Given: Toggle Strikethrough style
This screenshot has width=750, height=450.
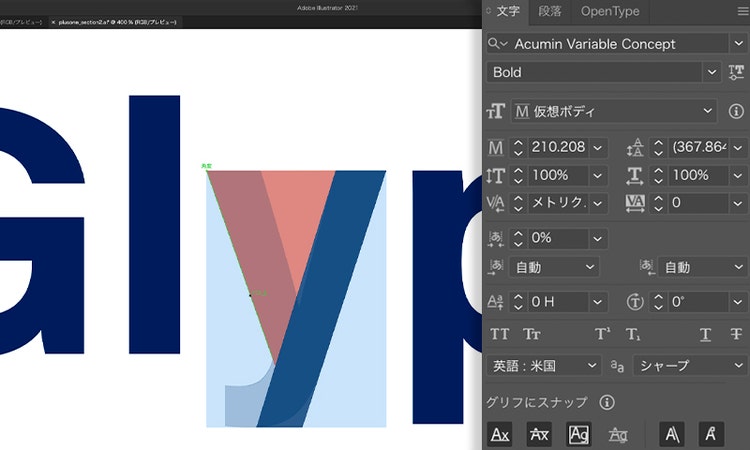Looking at the screenshot, I should (736, 334).
